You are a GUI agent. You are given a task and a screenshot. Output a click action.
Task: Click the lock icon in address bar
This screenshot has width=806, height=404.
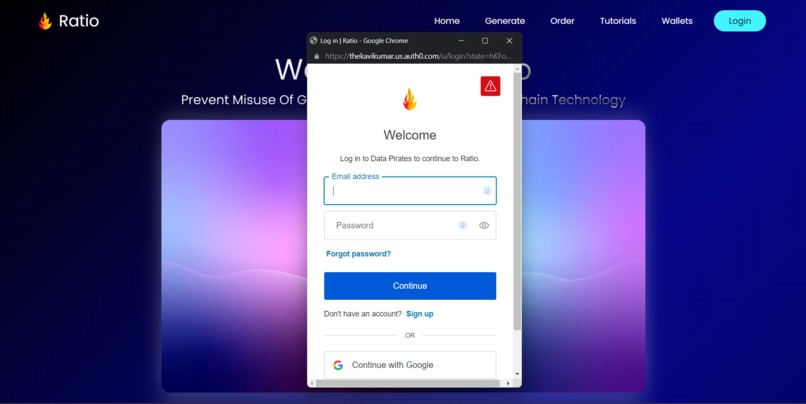[x=317, y=57]
